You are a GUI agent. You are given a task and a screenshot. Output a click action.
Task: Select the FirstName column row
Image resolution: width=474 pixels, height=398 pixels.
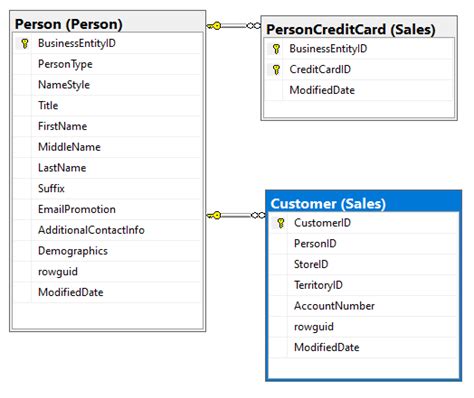click(108, 126)
